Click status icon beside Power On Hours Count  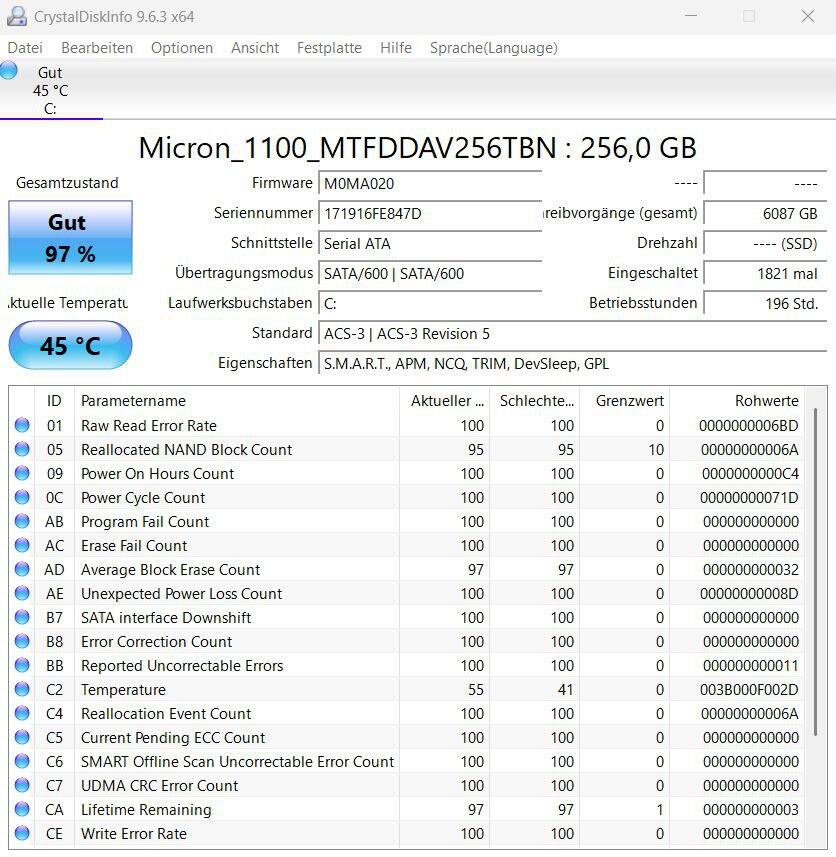(x=22, y=474)
